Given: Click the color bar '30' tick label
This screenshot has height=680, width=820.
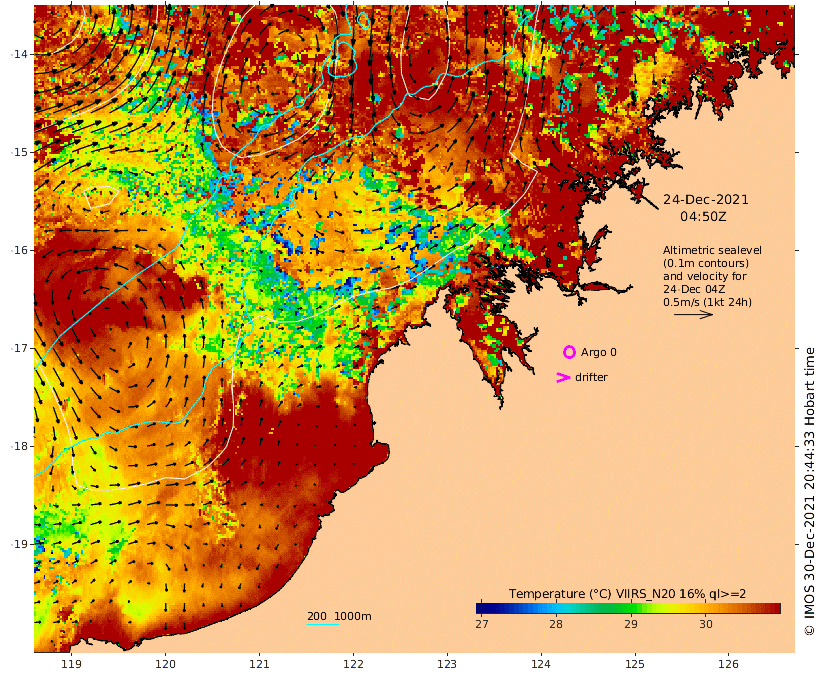Looking at the screenshot, I should [x=705, y=624].
